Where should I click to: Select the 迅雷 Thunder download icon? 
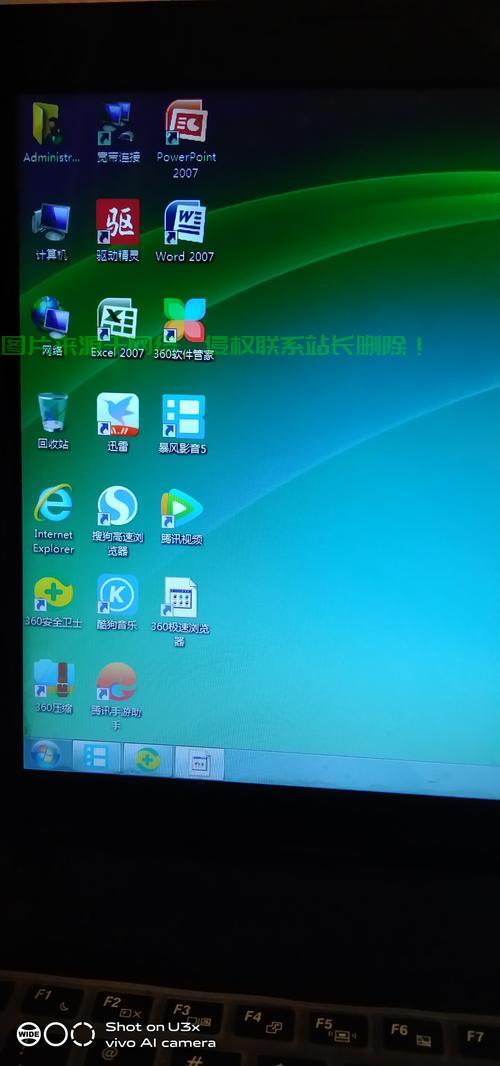pos(118,415)
